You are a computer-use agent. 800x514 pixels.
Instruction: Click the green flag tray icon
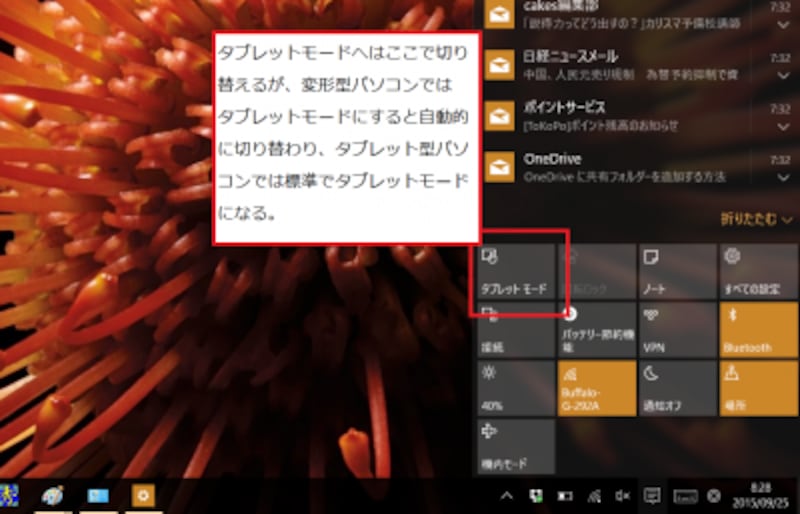(536, 496)
